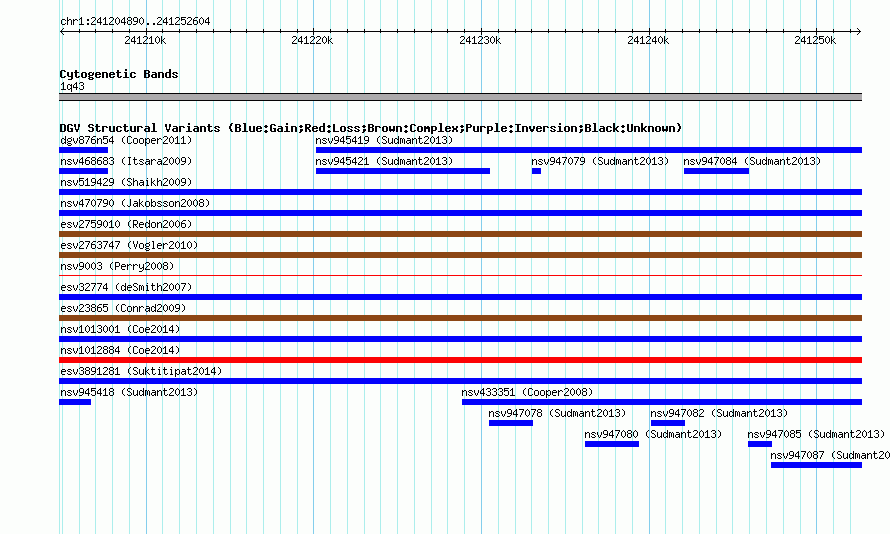Click the nsv947082 (Sudmant2013) label
The image size is (890, 534).
719,413
